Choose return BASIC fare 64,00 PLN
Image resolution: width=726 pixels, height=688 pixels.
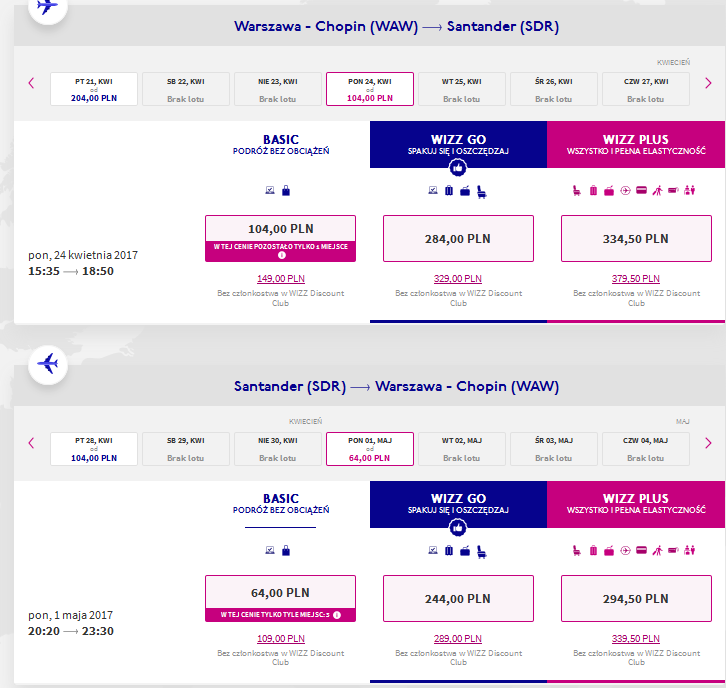pos(281,598)
